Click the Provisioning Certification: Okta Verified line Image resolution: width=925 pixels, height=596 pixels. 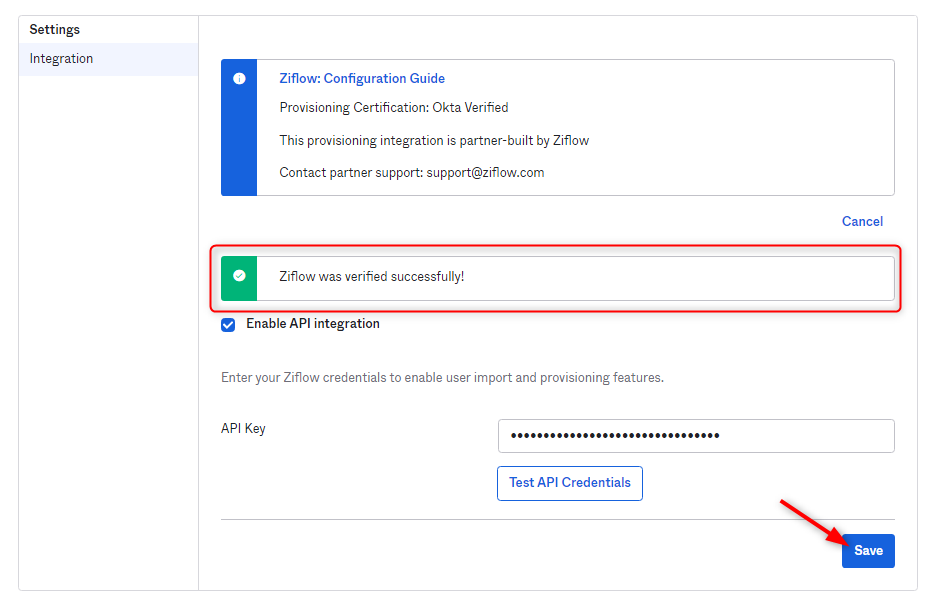pos(394,107)
